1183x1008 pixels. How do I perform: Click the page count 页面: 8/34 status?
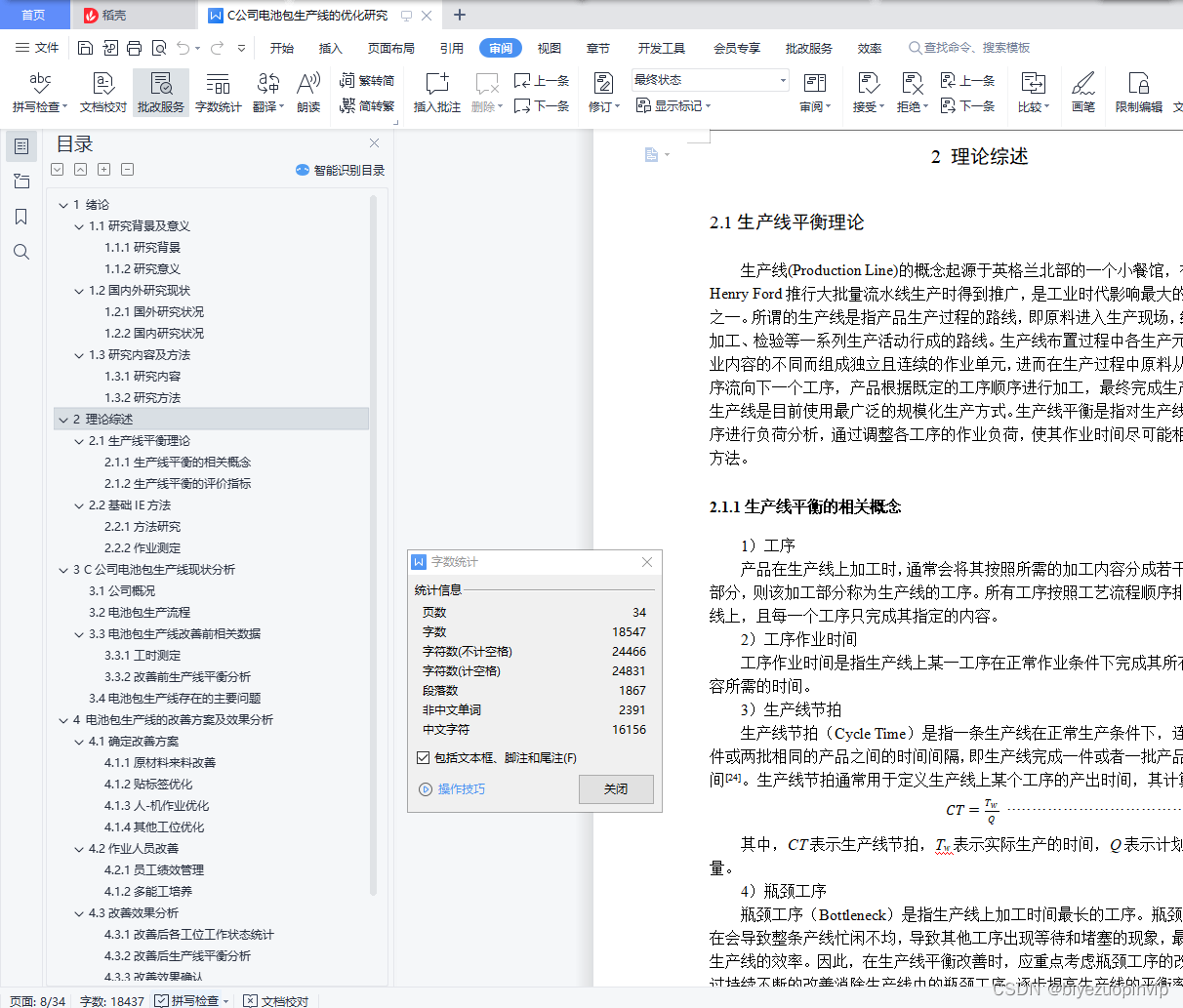tap(38, 1000)
